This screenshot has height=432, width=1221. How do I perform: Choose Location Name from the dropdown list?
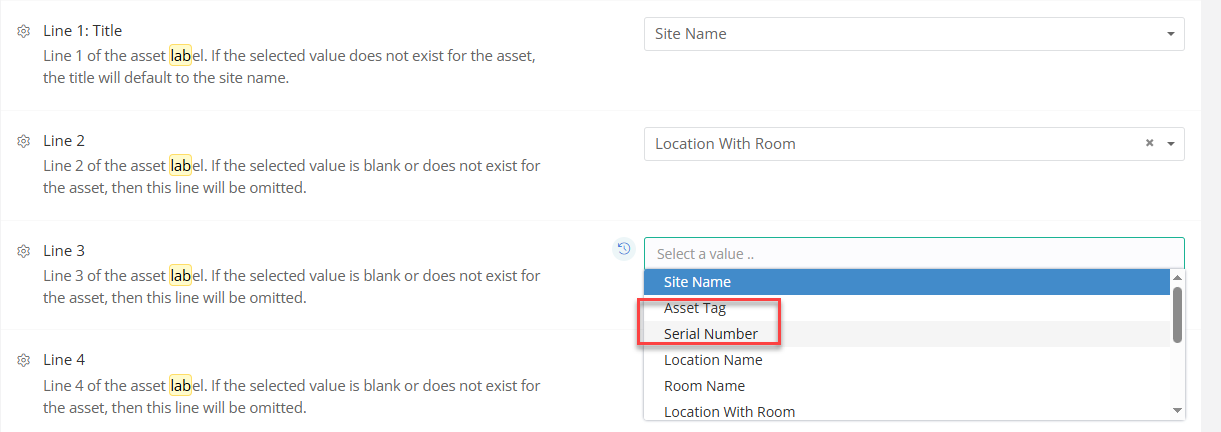[907, 360]
